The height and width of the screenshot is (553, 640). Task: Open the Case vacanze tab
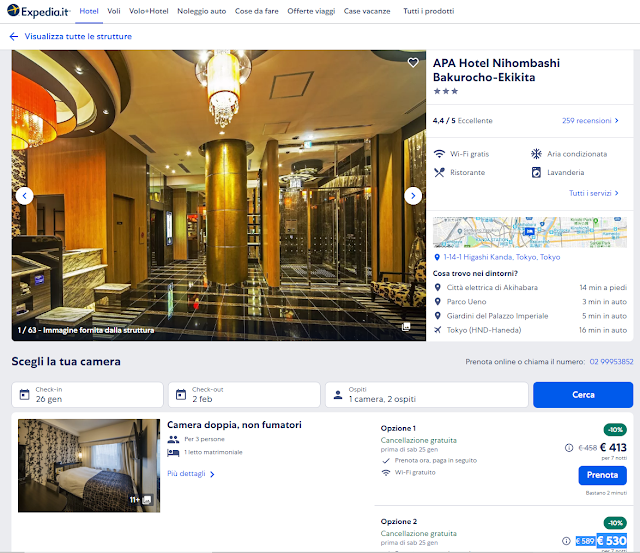coord(367,11)
